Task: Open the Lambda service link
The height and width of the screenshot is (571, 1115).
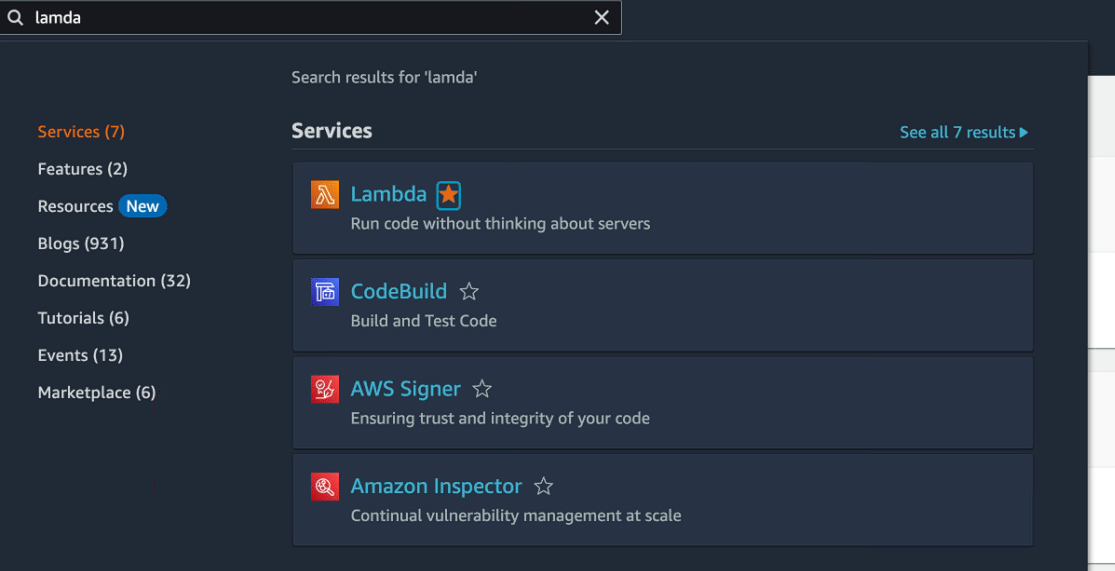Action: point(388,194)
